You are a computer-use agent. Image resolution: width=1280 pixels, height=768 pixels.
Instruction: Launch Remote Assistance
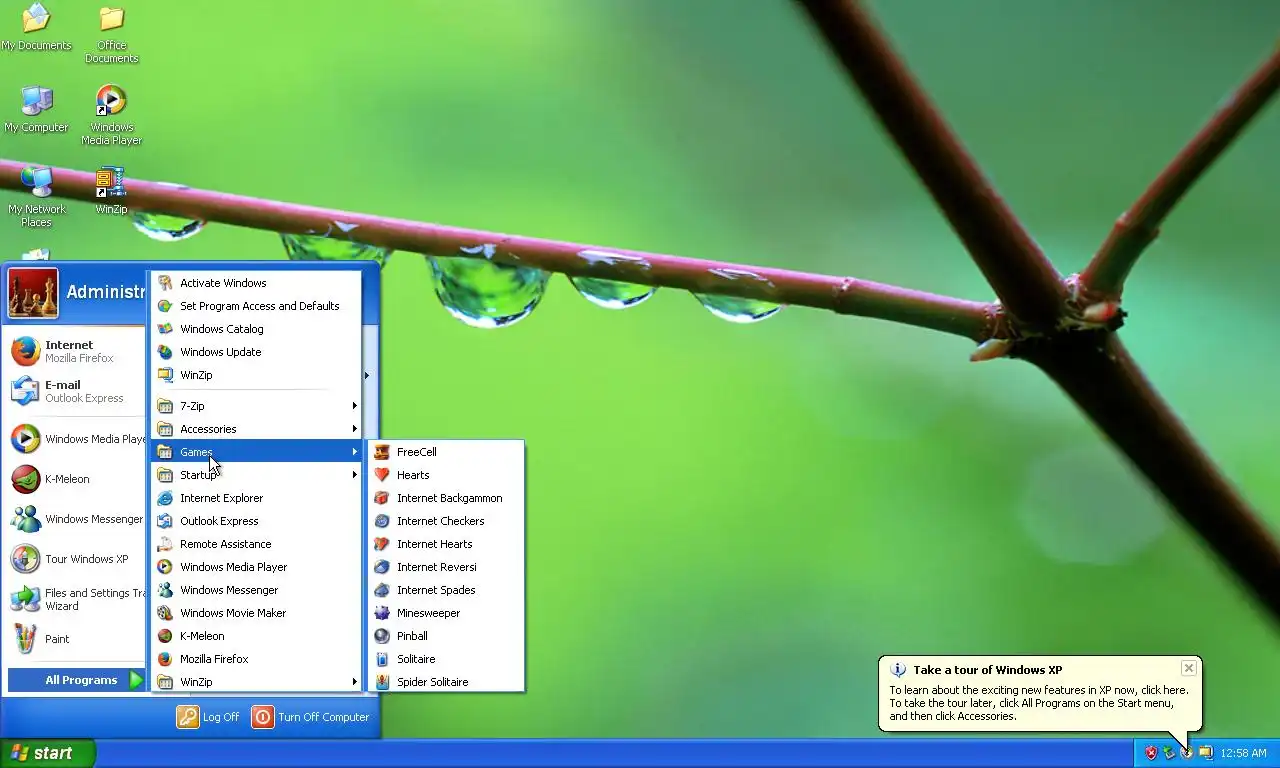tap(256, 544)
